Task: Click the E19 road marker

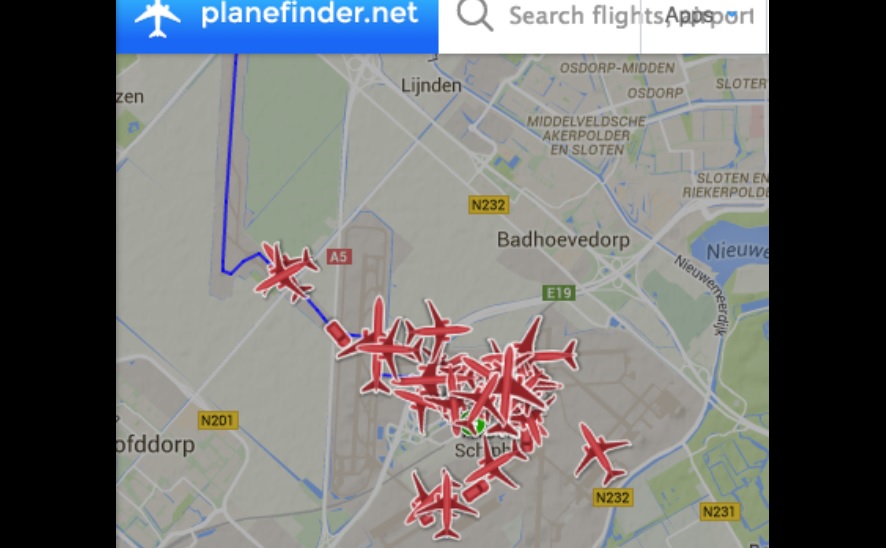Action: [559, 293]
